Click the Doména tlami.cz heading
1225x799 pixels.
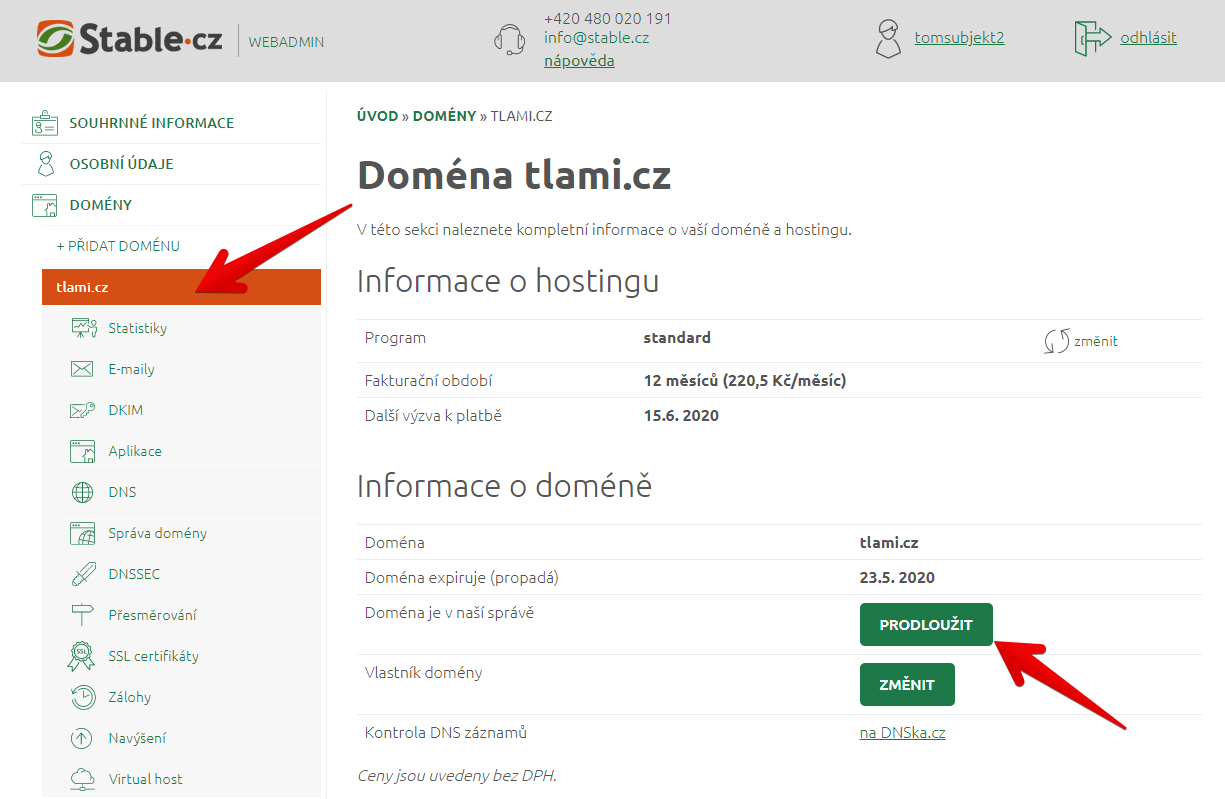[x=514, y=175]
